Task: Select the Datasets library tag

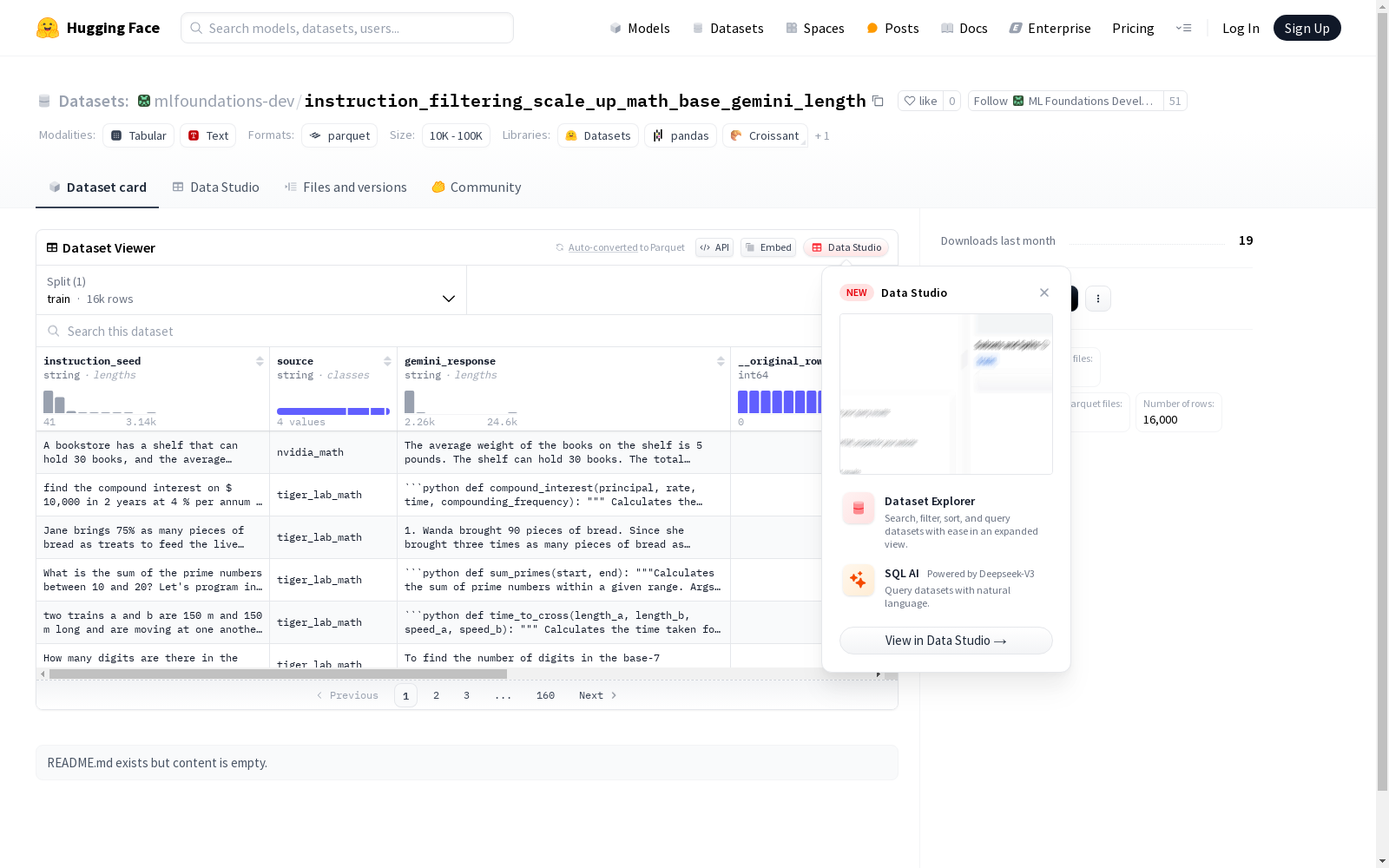Action: click(x=598, y=135)
